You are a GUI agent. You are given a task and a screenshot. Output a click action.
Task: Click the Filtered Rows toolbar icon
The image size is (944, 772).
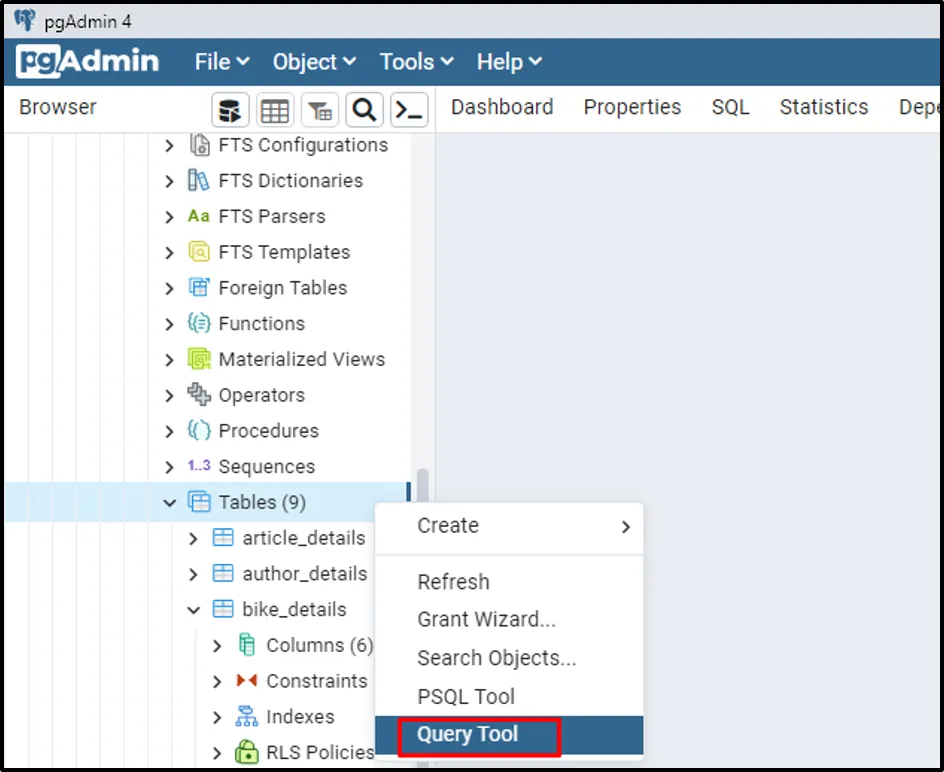pos(320,110)
